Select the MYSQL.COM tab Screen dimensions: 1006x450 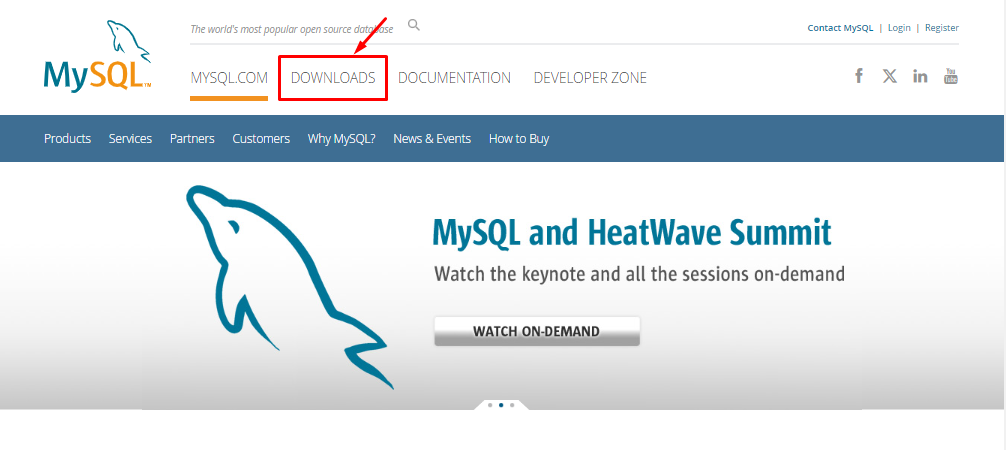229,78
